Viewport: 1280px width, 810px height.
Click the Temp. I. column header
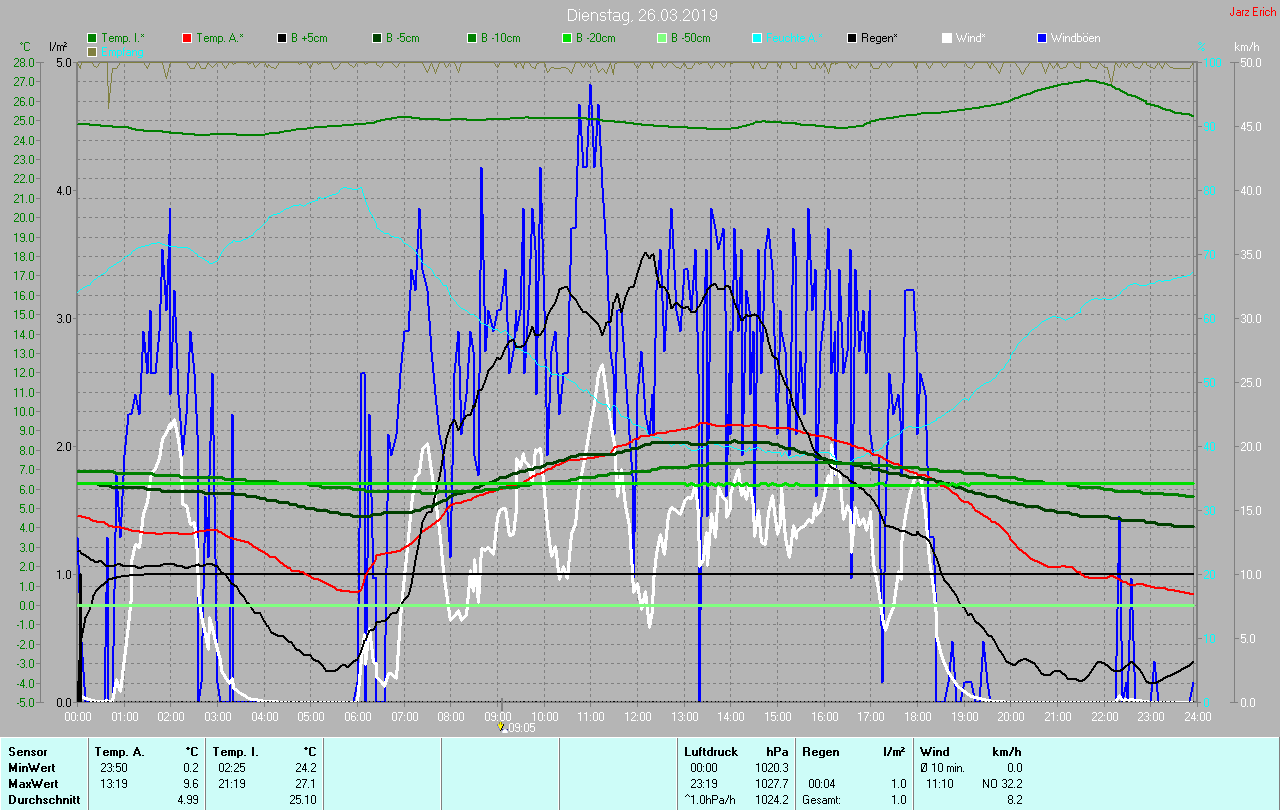(x=236, y=752)
